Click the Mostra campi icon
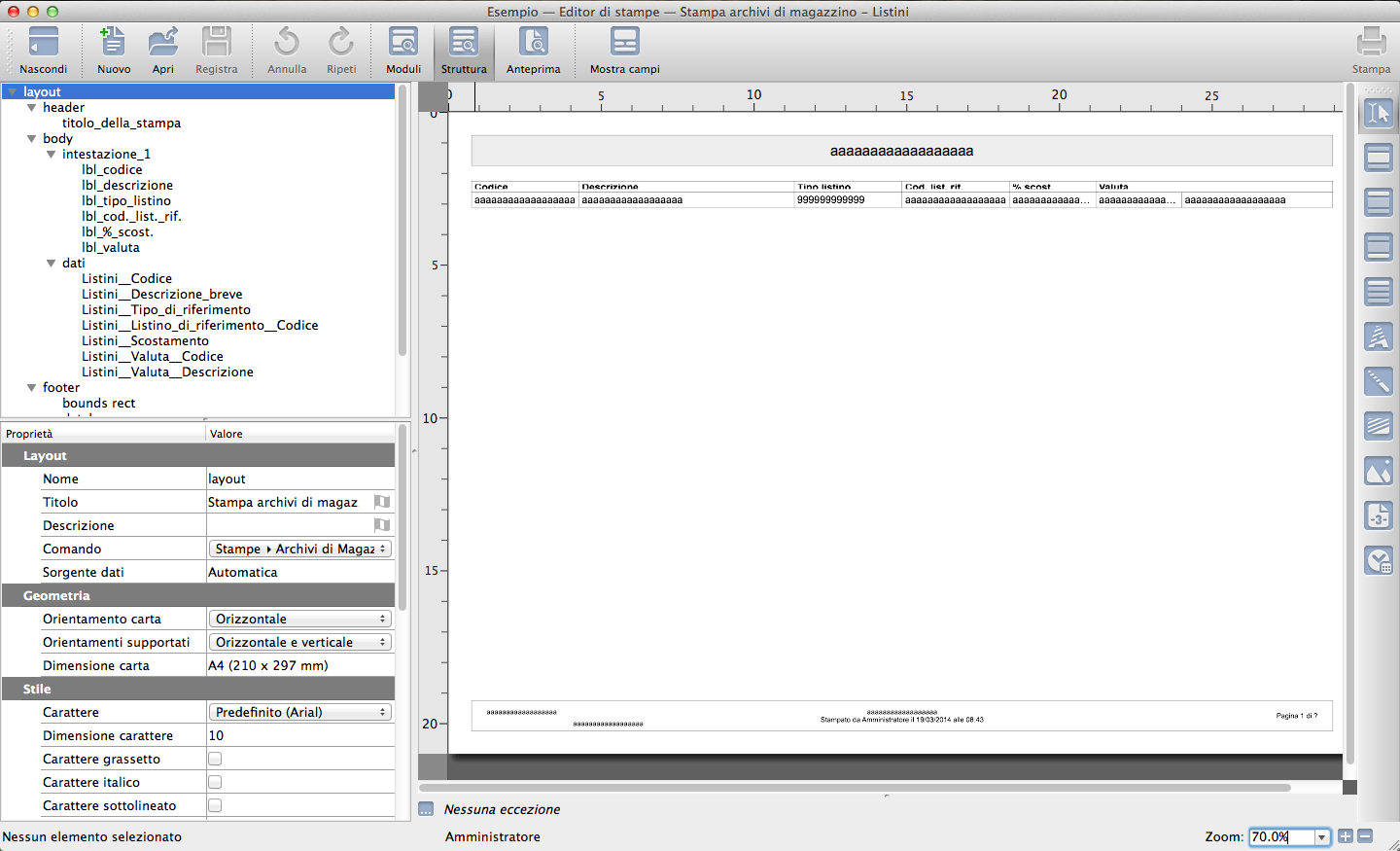Screen dimensions: 1400x851 624,45
